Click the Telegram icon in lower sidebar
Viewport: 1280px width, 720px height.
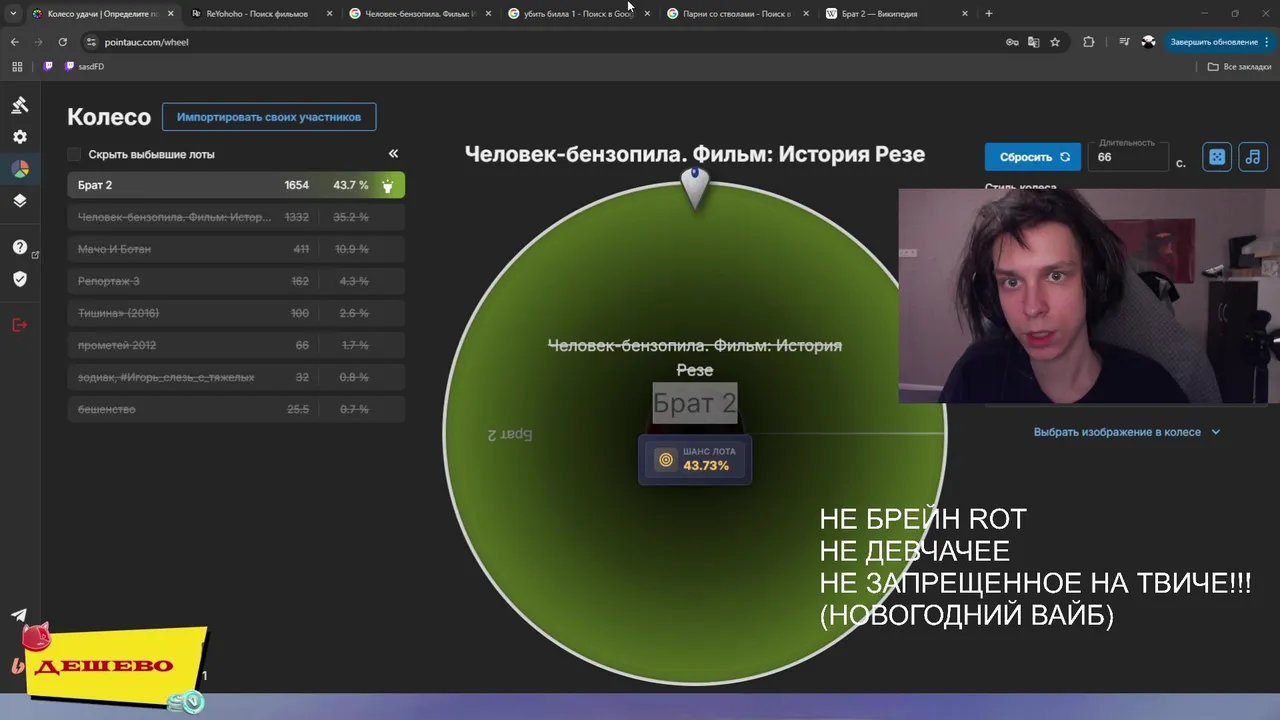(x=19, y=616)
